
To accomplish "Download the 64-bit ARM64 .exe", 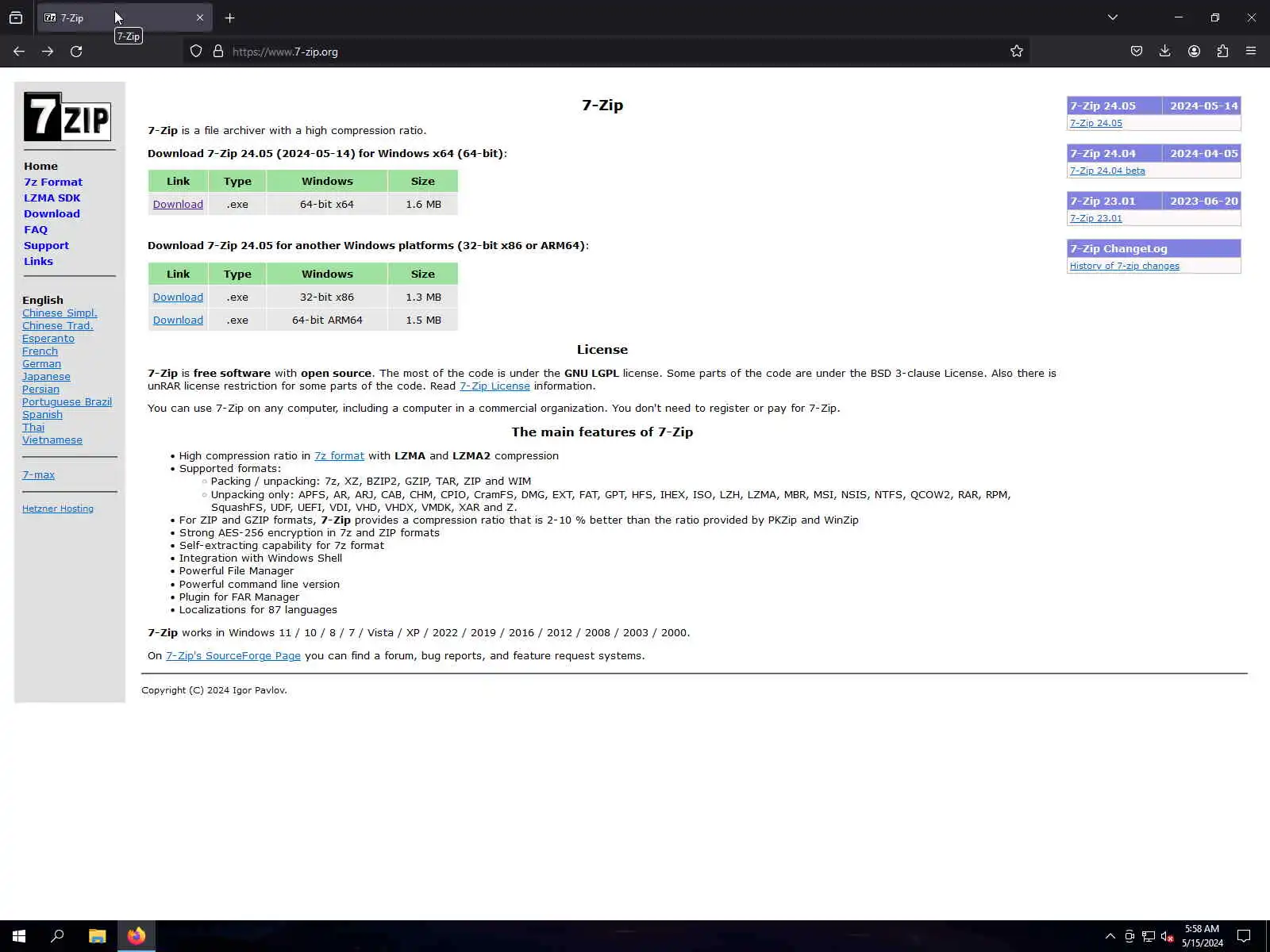I will 178,320.
